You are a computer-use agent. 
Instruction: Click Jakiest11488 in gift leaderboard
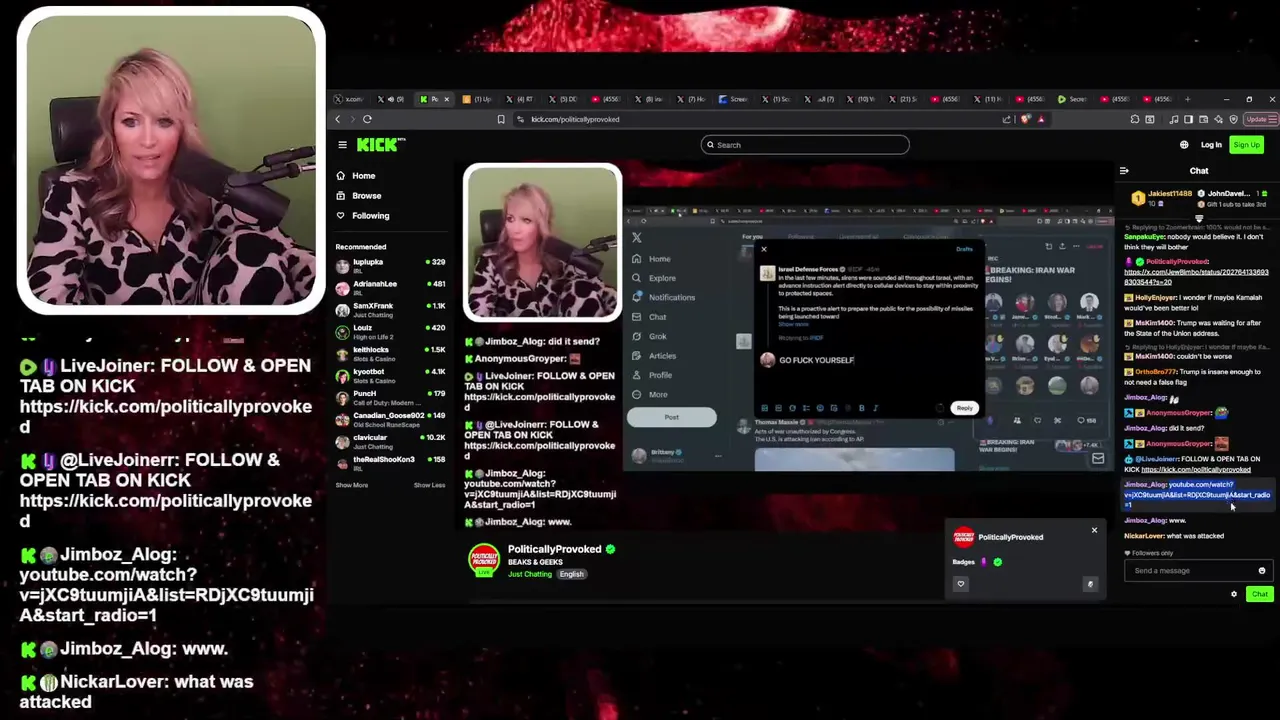click(x=1169, y=194)
